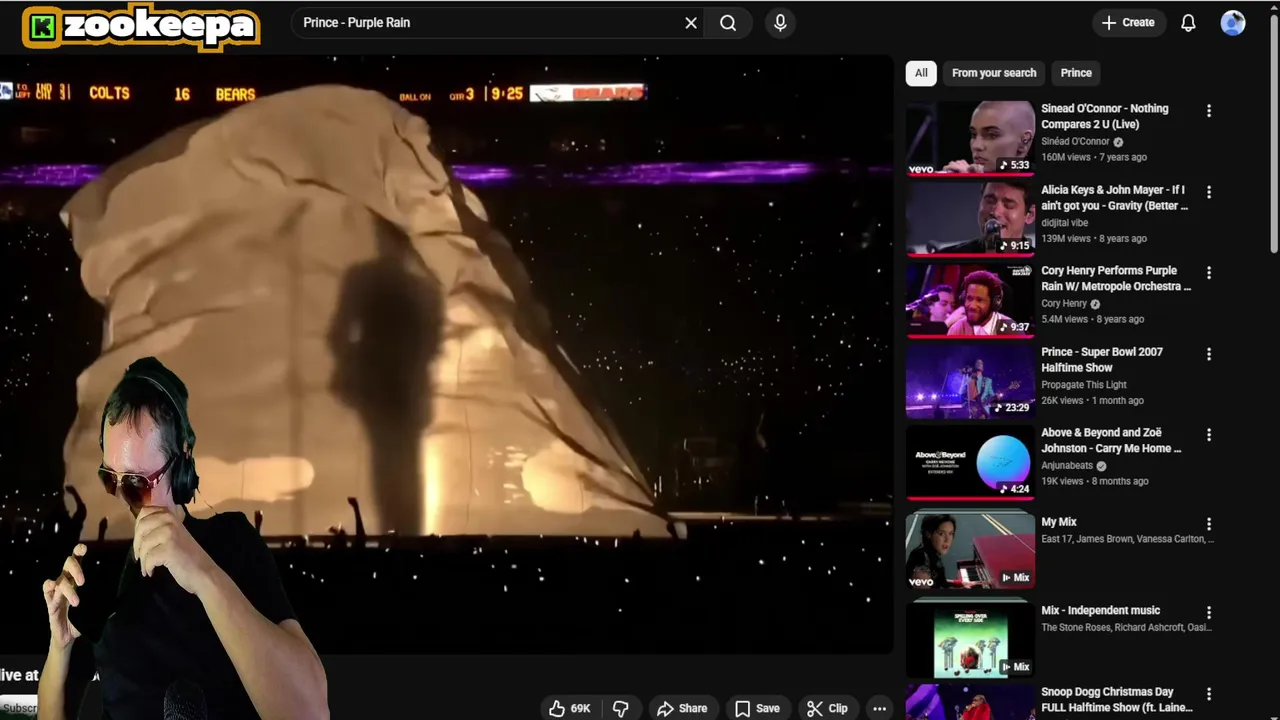Click the Clip button
This screenshot has height=720, width=1280.
pos(827,708)
